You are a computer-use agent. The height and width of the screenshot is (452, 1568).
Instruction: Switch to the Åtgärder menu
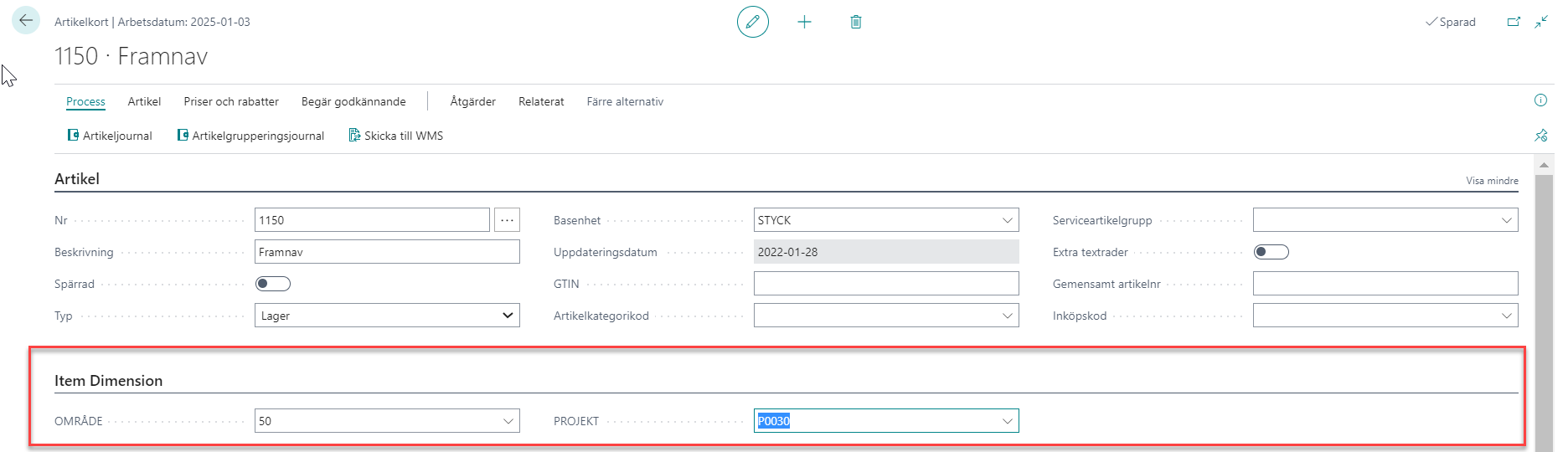(472, 101)
